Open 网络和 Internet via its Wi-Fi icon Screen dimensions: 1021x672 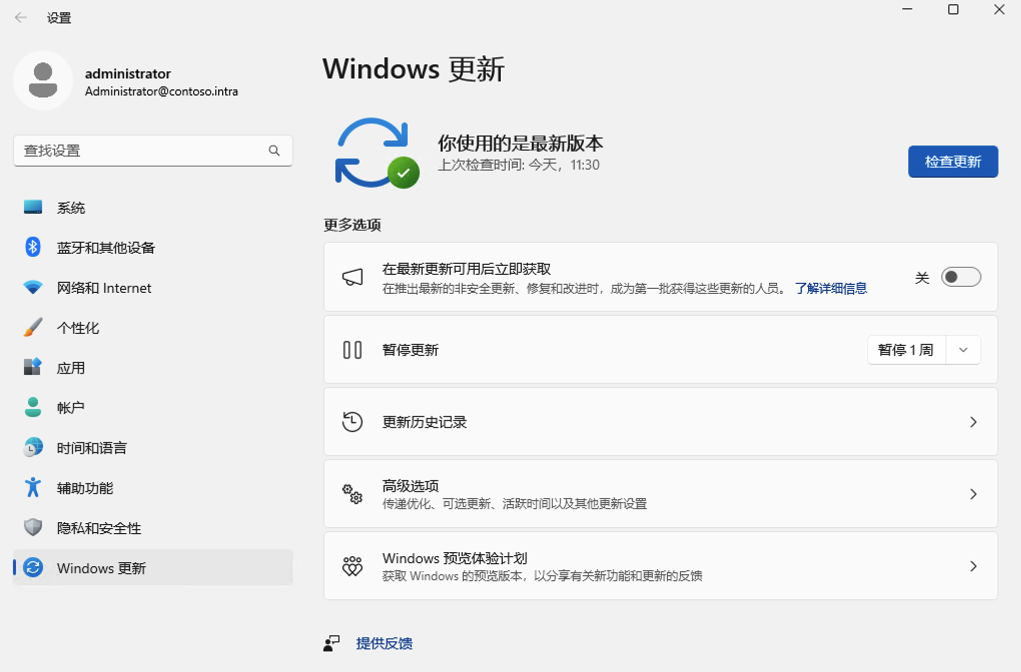click(x=32, y=287)
